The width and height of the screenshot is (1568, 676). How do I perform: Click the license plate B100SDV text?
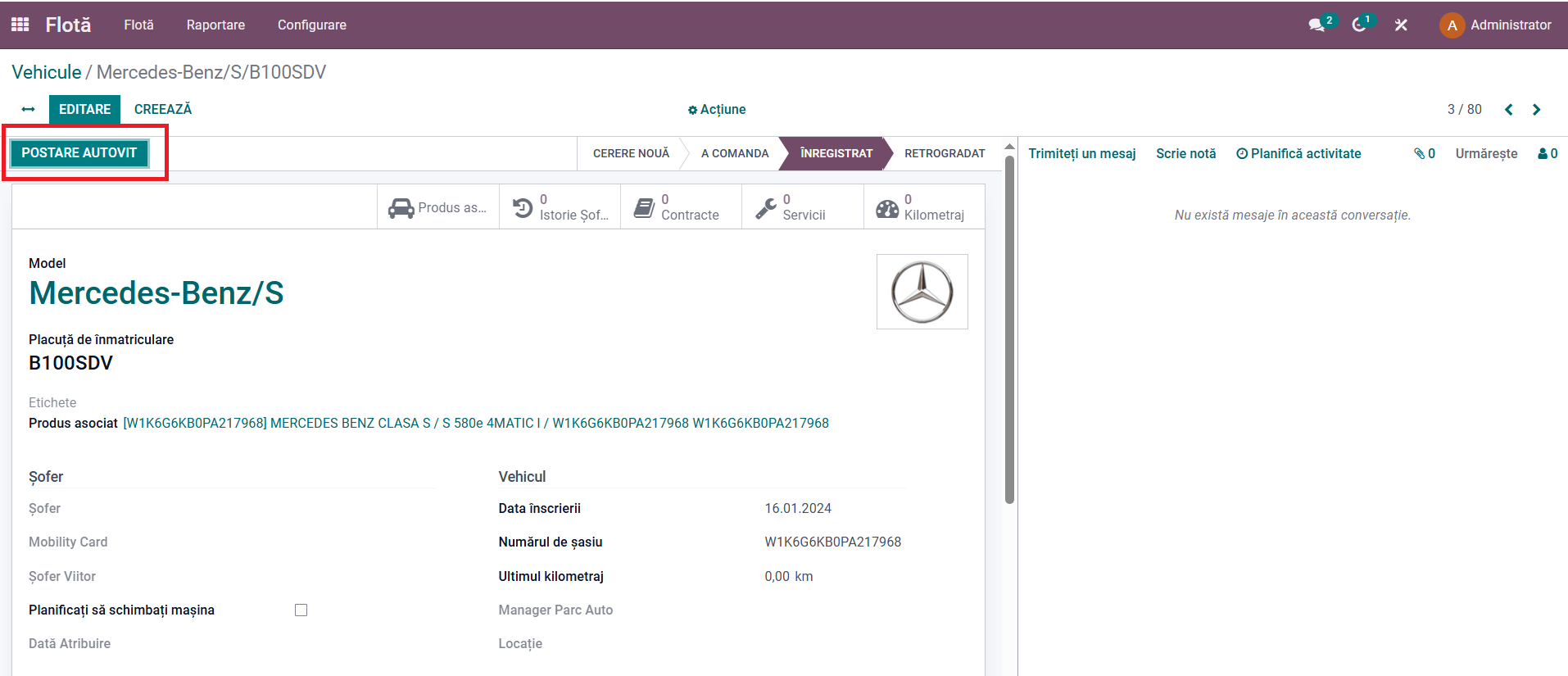(70, 363)
